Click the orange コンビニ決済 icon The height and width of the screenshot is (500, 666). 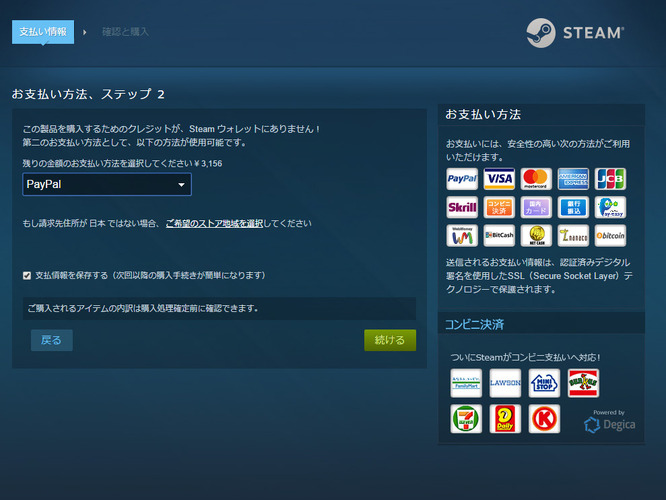point(499,207)
